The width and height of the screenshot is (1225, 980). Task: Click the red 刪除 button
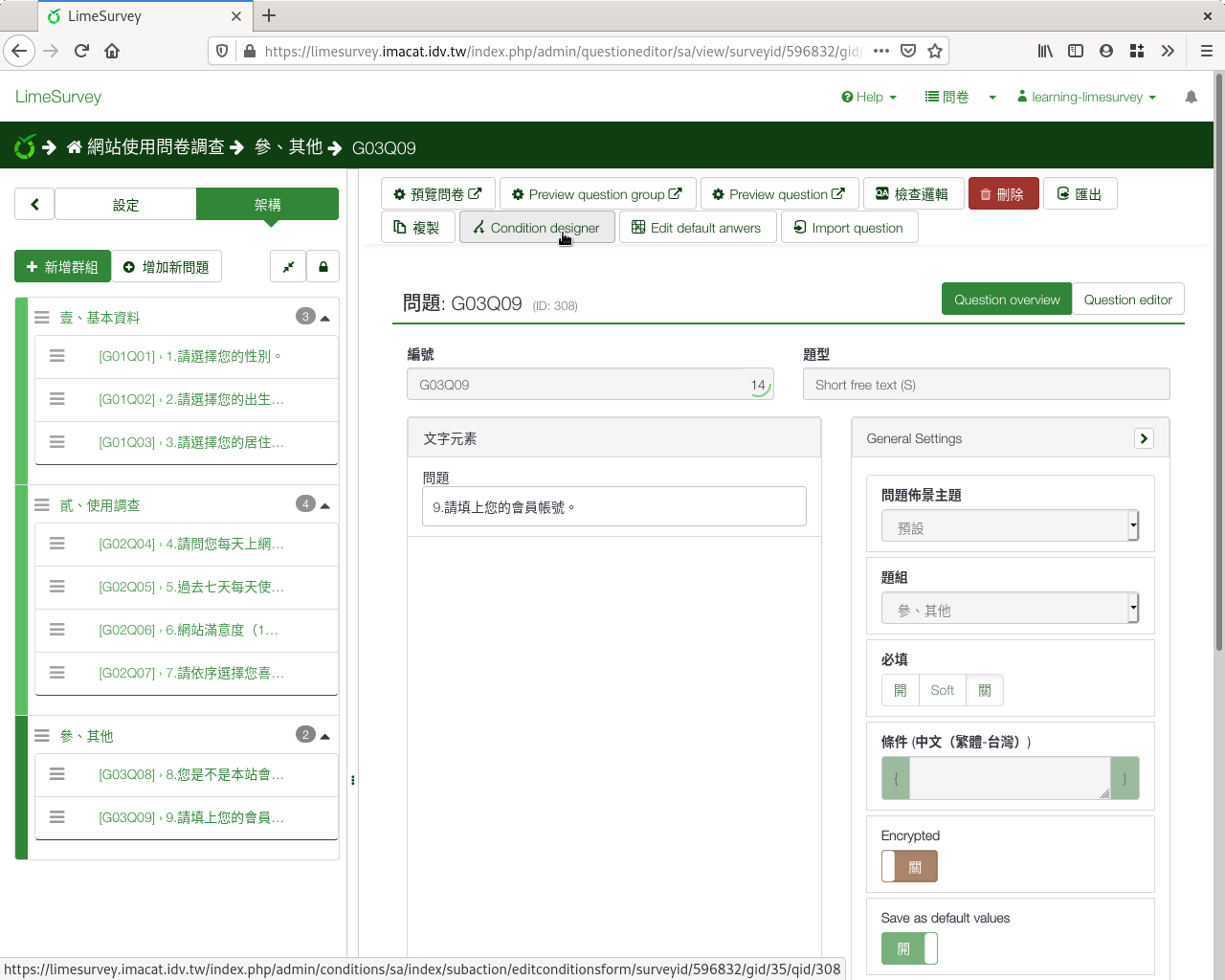(x=1003, y=194)
